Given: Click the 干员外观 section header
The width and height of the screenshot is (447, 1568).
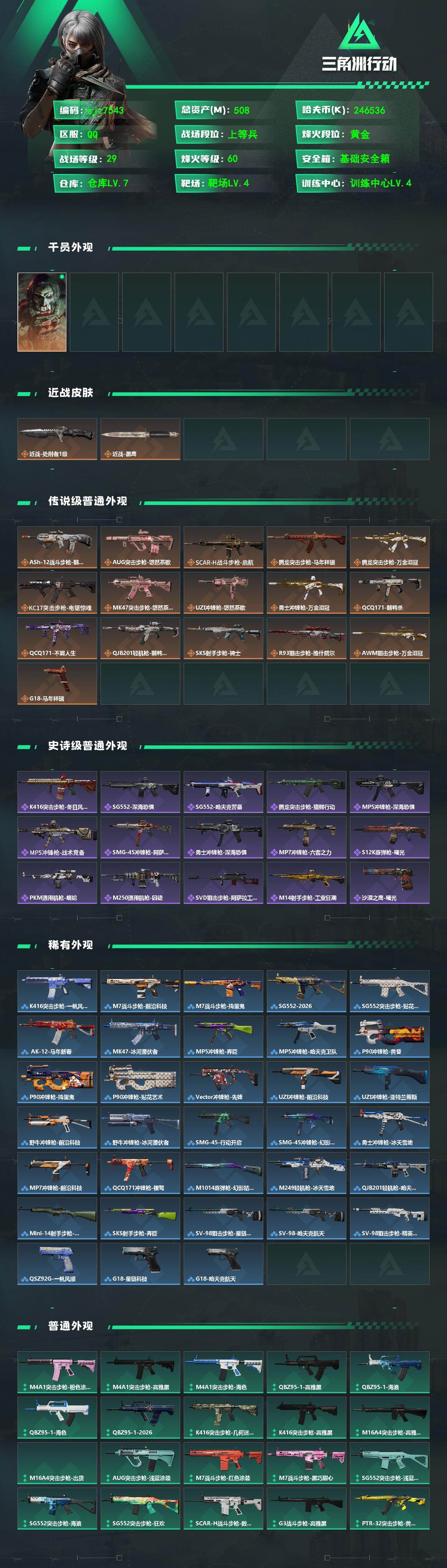Looking at the screenshot, I should 71,247.
